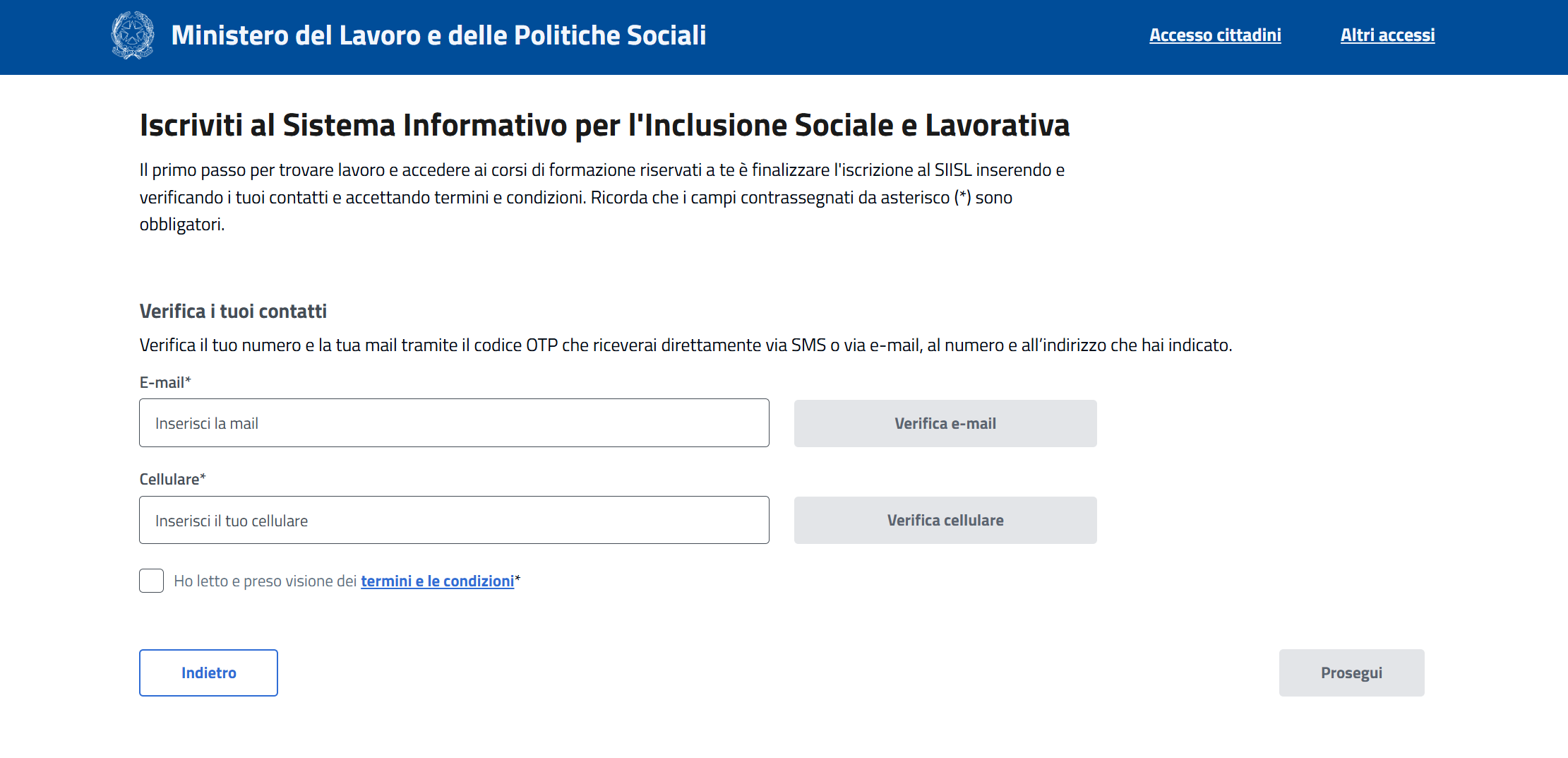Focus the Cellulare phone number field
This screenshot has height=758, width=1568.
coord(454,520)
